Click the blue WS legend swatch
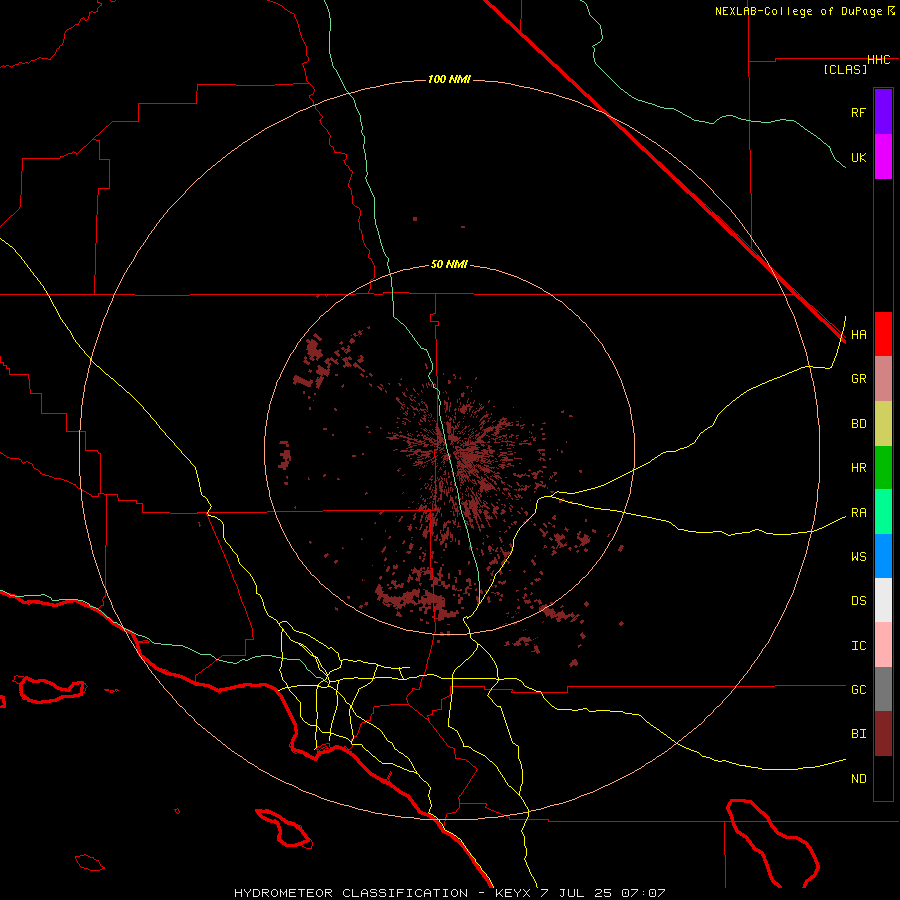This screenshot has height=900, width=900. coord(883,556)
